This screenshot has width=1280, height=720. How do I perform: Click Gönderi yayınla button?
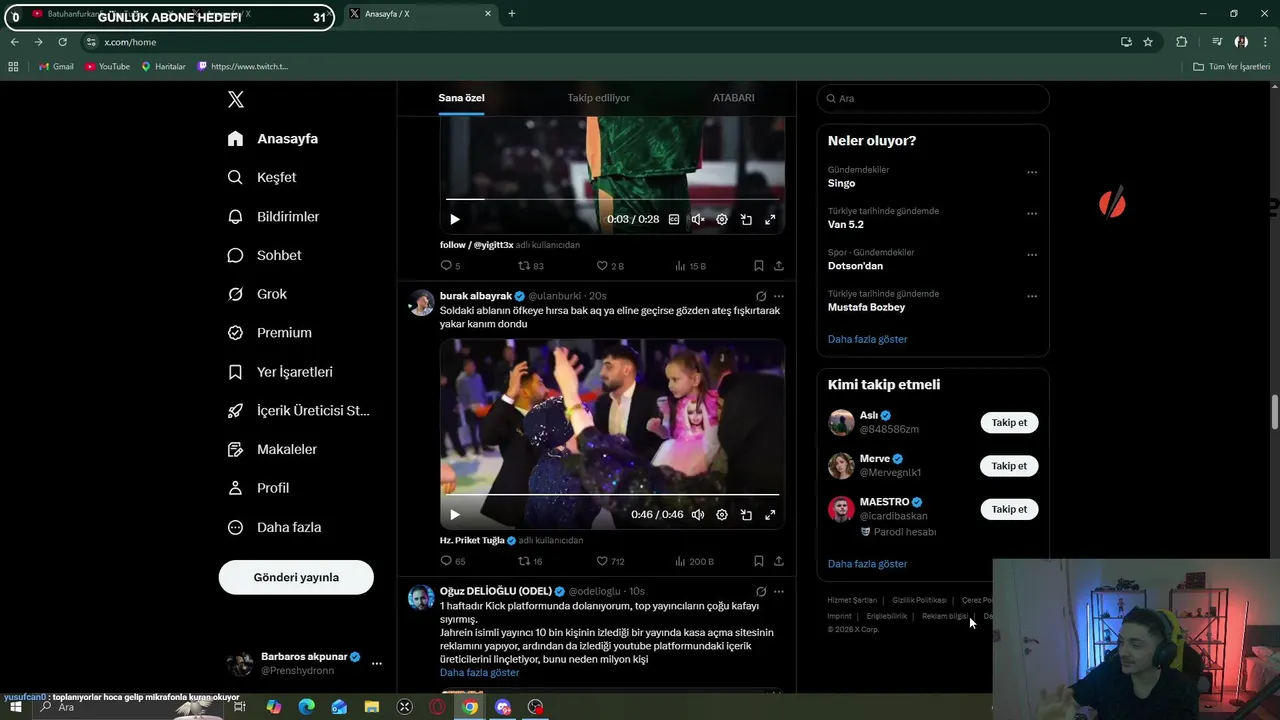tap(296, 577)
